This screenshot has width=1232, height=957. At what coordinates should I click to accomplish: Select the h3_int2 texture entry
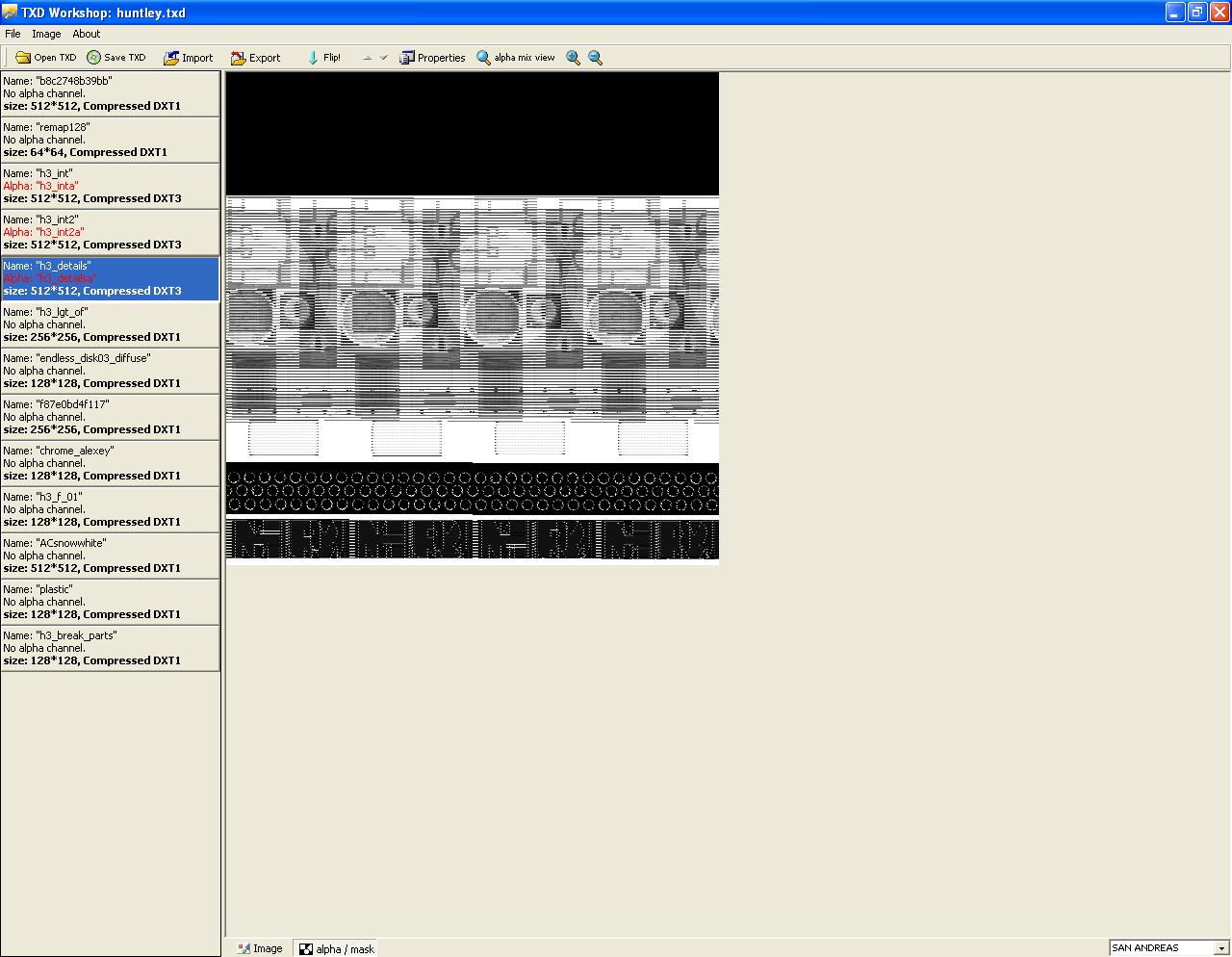click(x=111, y=232)
